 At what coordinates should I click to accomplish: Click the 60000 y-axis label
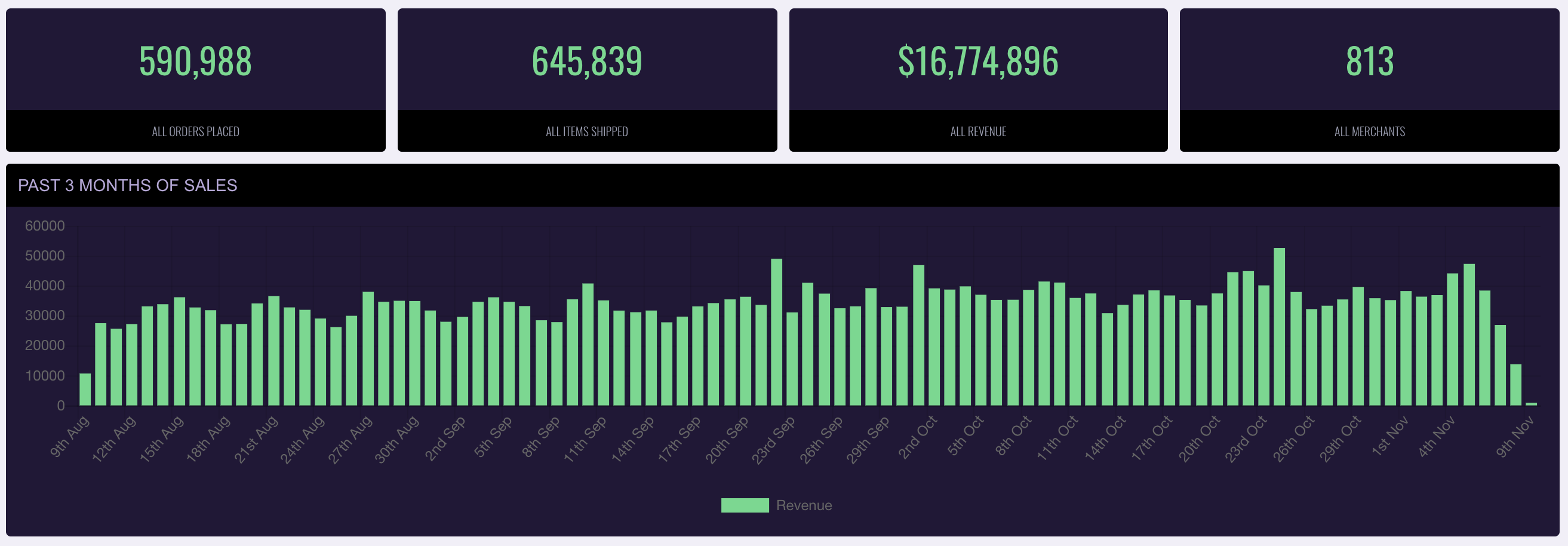coord(44,226)
